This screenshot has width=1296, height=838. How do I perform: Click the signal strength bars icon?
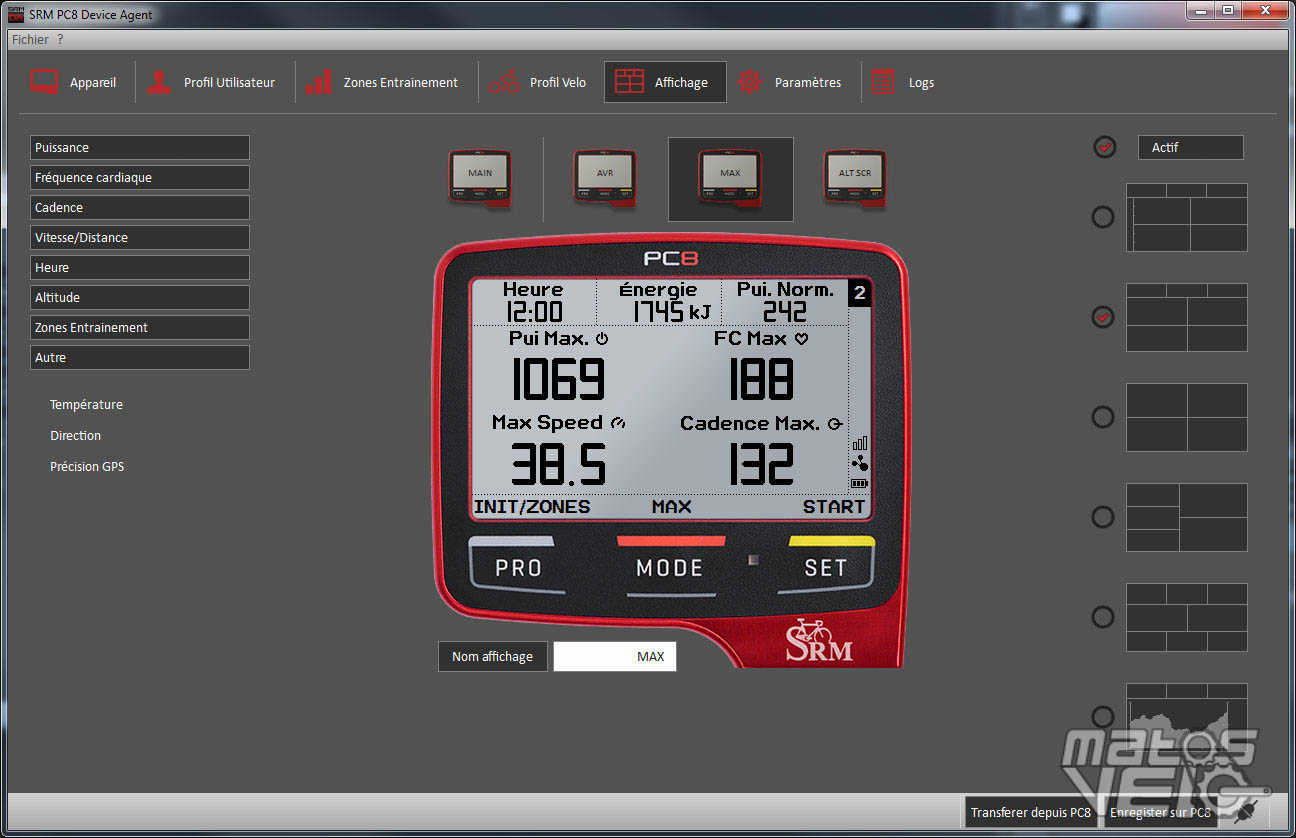(860, 443)
